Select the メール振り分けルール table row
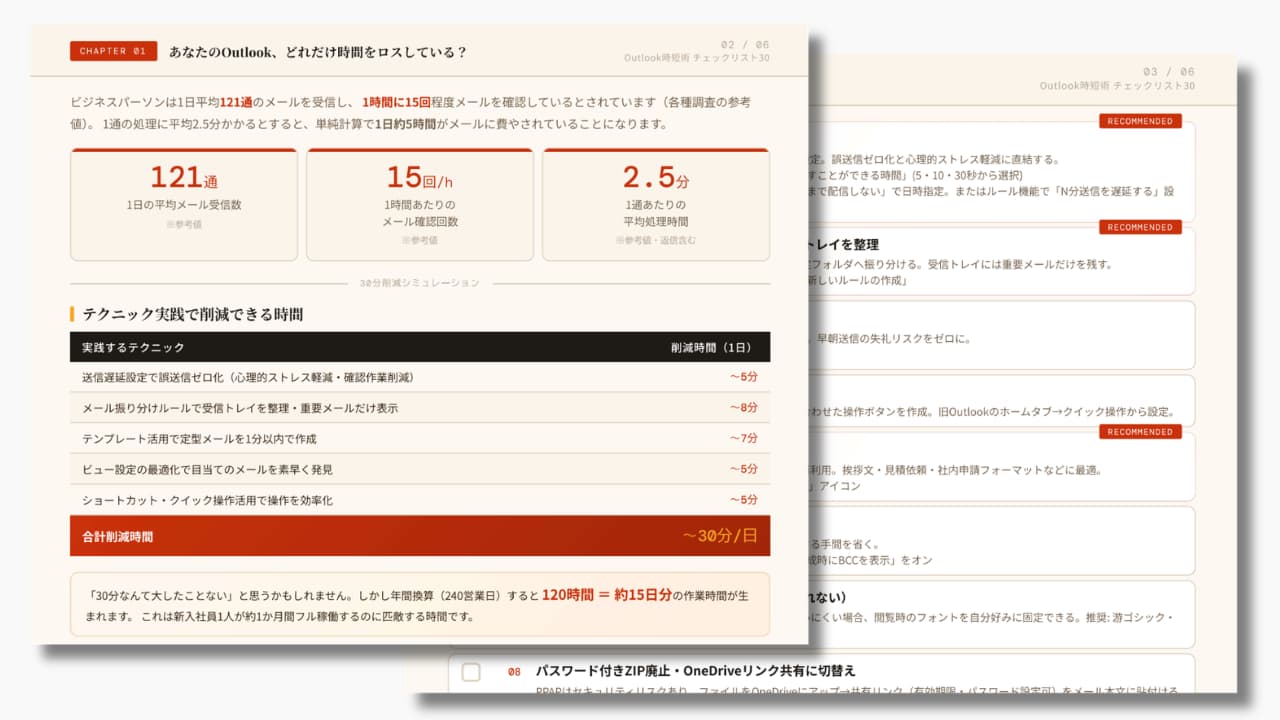 (x=420, y=408)
